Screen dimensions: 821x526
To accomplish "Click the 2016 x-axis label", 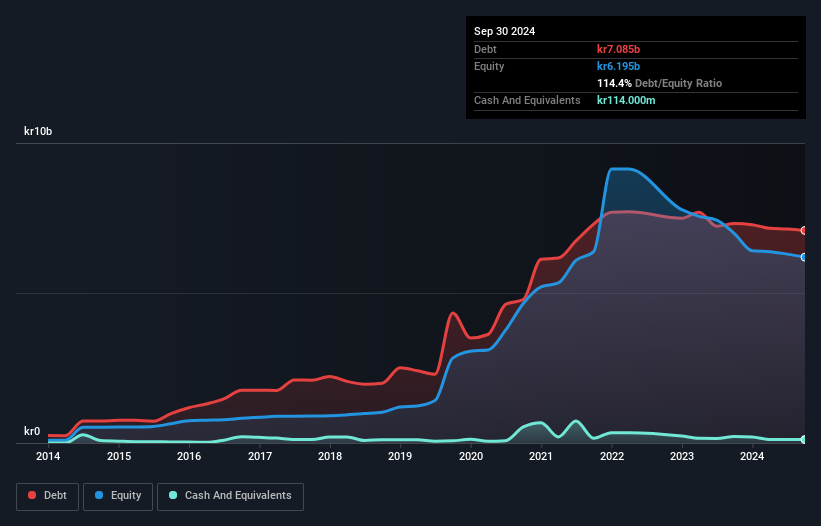I will (189, 456).
